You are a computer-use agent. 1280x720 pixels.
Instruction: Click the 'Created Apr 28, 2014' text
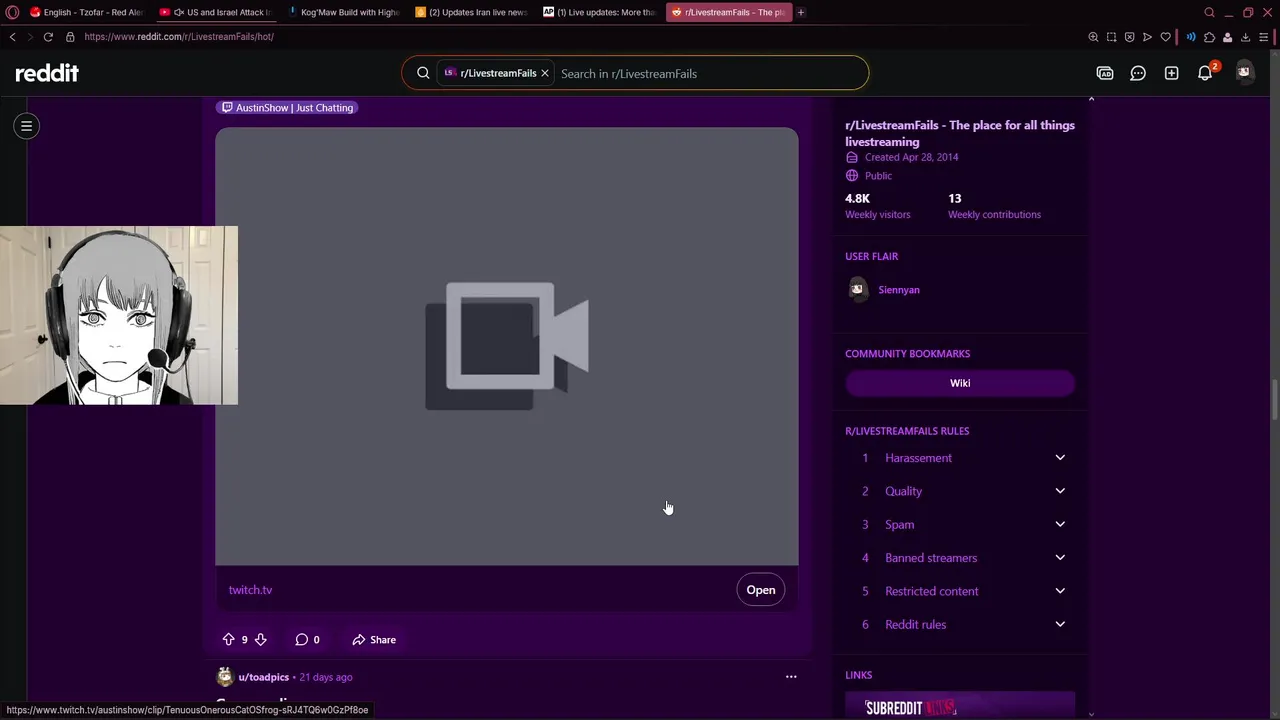pyautogui.click(x=912, y=157)
